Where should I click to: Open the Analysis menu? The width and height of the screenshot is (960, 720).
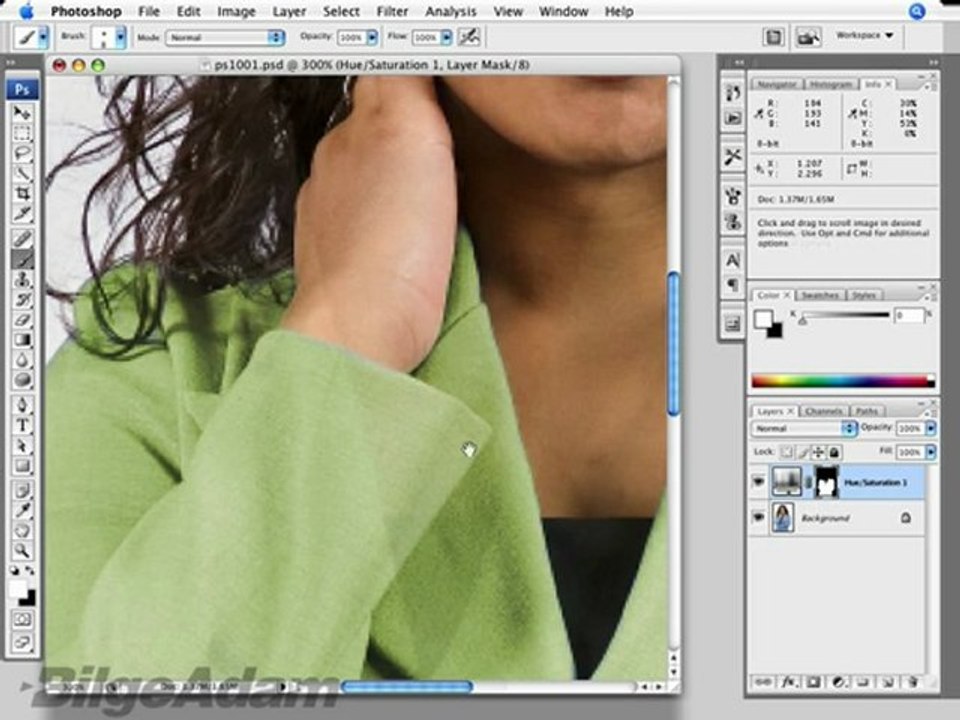[451, 11]
